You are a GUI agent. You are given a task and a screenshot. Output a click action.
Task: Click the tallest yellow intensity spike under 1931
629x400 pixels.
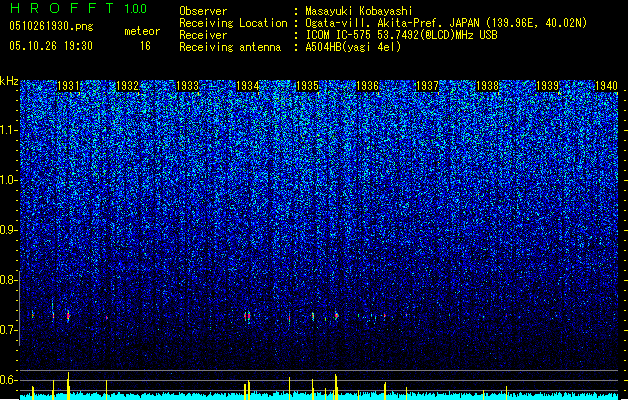(x=68, y=386)
